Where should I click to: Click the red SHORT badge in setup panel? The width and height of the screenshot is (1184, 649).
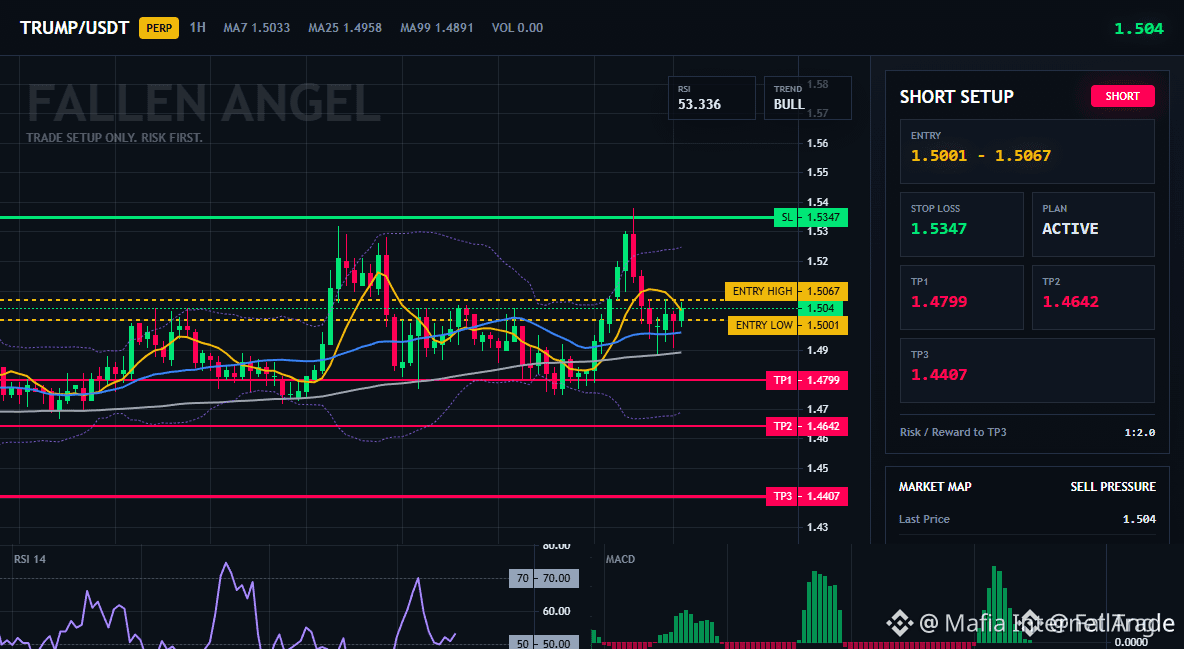point(1122,96)
